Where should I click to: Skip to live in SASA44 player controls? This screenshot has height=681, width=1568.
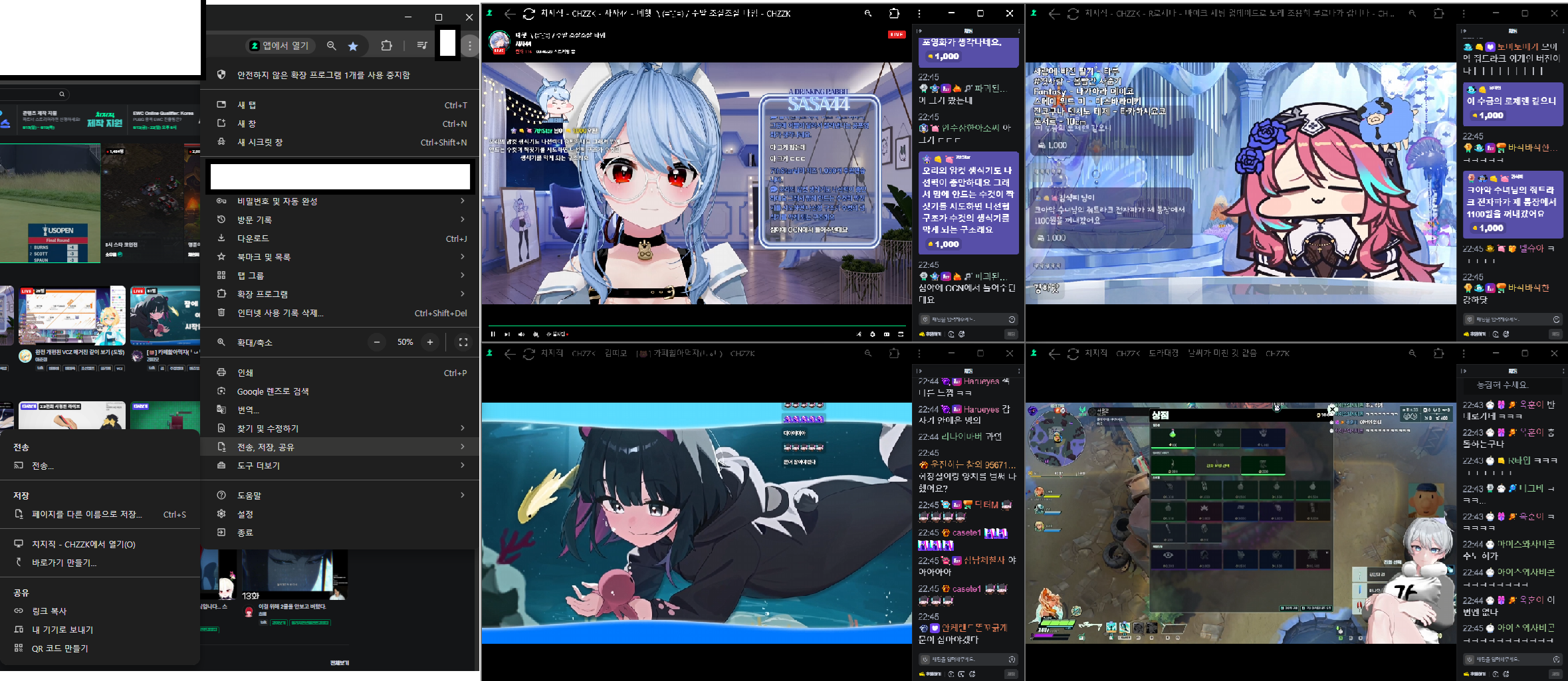[x=506, y=334]
